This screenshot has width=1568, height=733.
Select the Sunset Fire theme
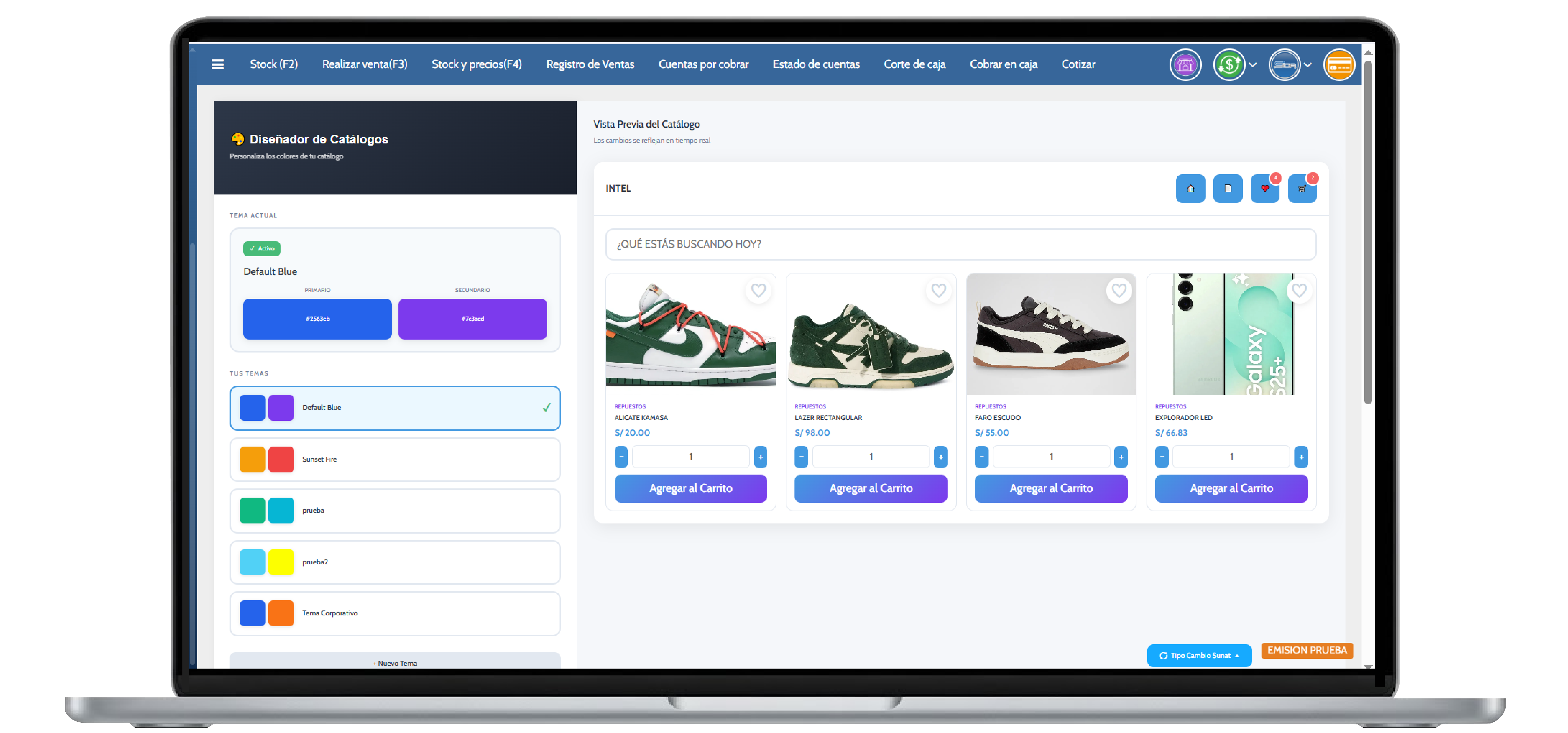395,460
